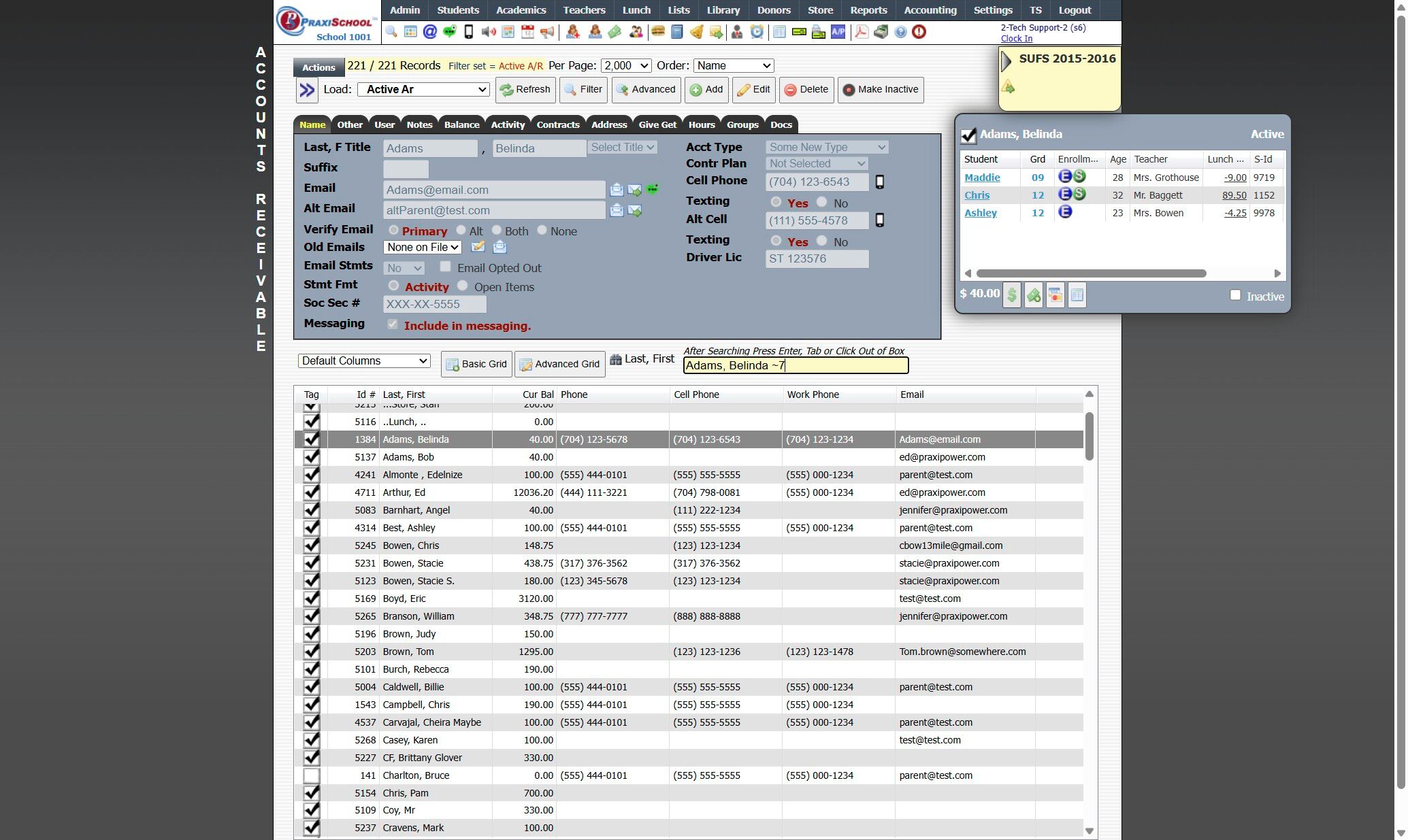Click the green dollar sign payment icon
This screenshot has height=840, width=1408.
pos(1012,295)
